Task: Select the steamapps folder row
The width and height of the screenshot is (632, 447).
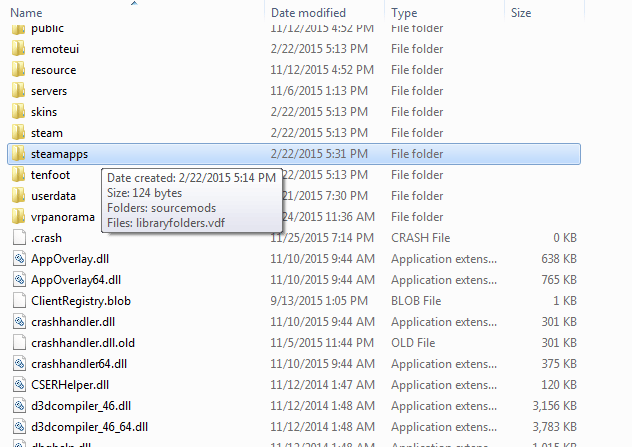Action: coord(294,154)
